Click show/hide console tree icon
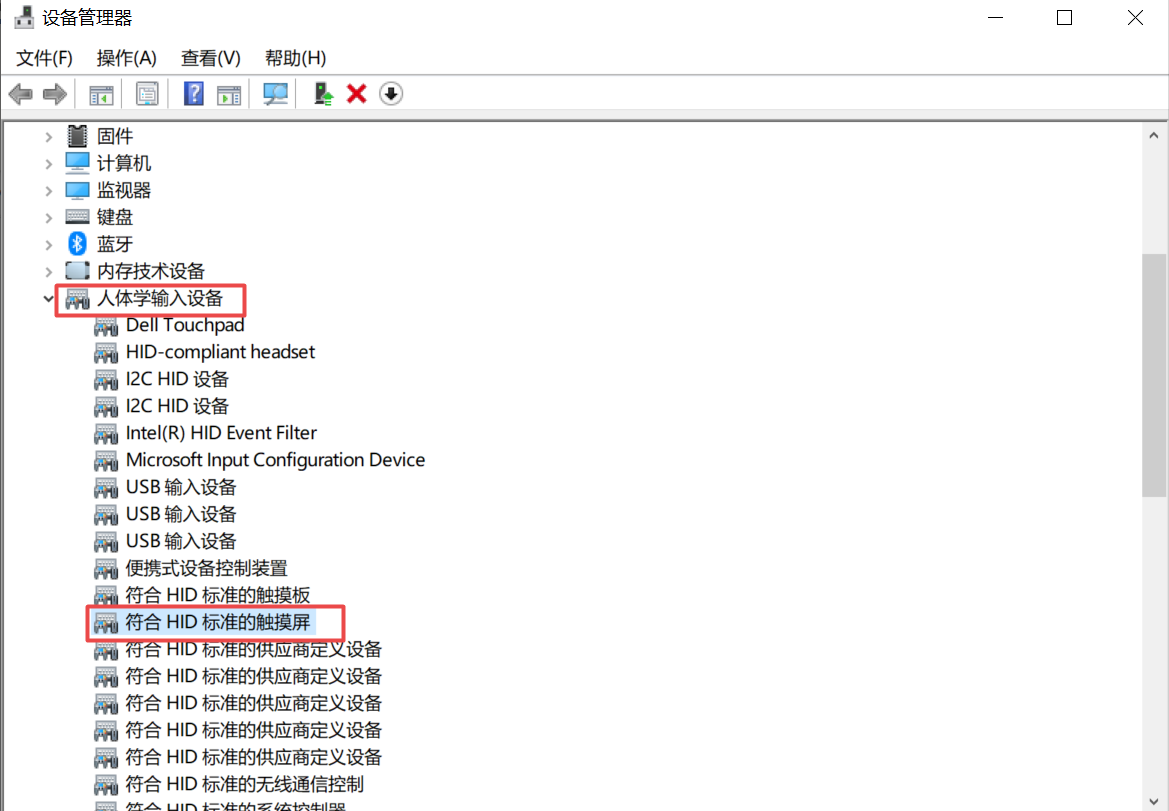 point(101,94)
